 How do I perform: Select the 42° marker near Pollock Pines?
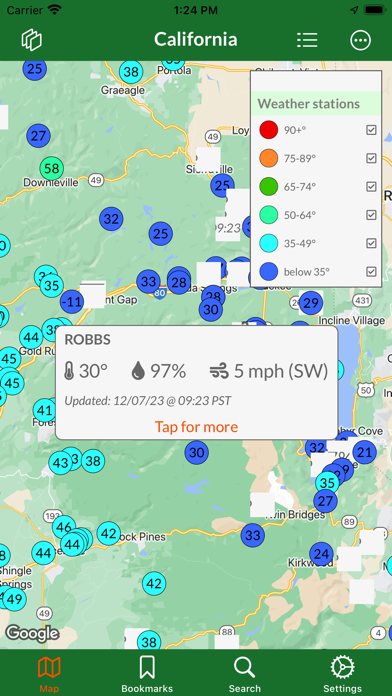[x=109, y=534]
